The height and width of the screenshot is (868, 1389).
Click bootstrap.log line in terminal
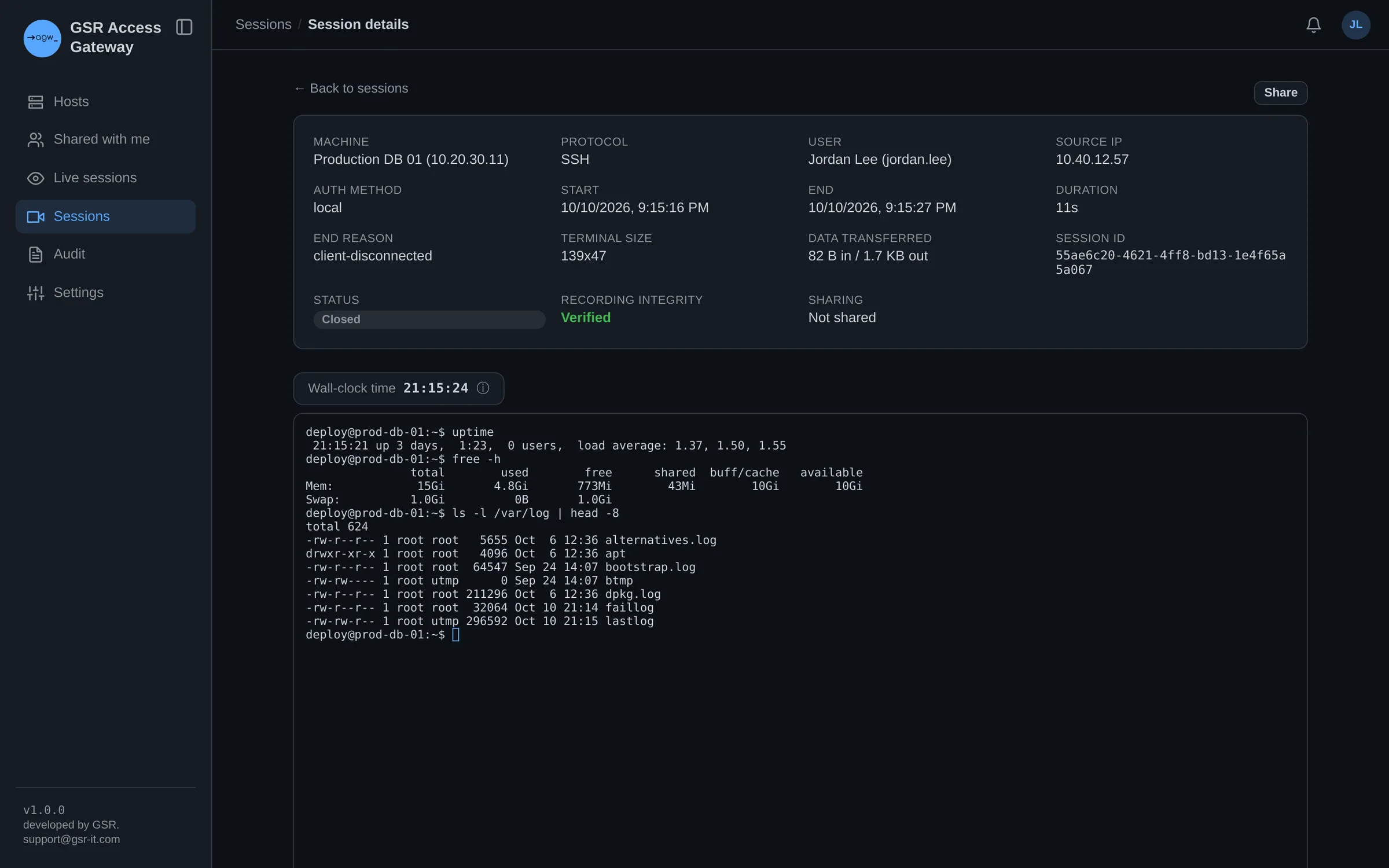click(x=501, y=568)
